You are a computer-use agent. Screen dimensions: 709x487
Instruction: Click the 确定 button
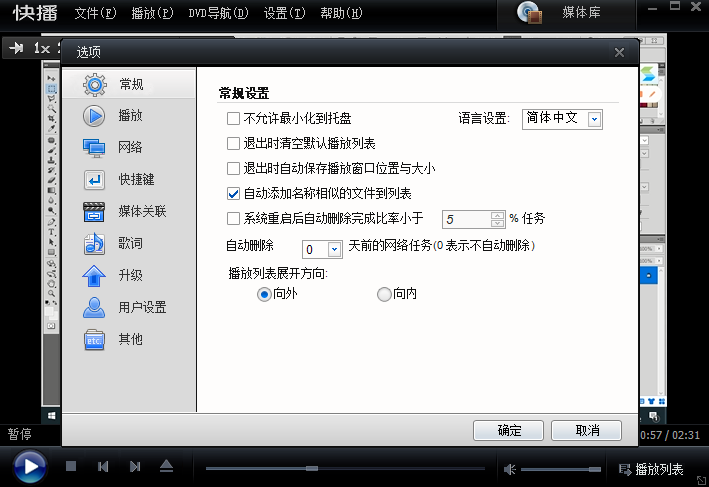point(509,430)
